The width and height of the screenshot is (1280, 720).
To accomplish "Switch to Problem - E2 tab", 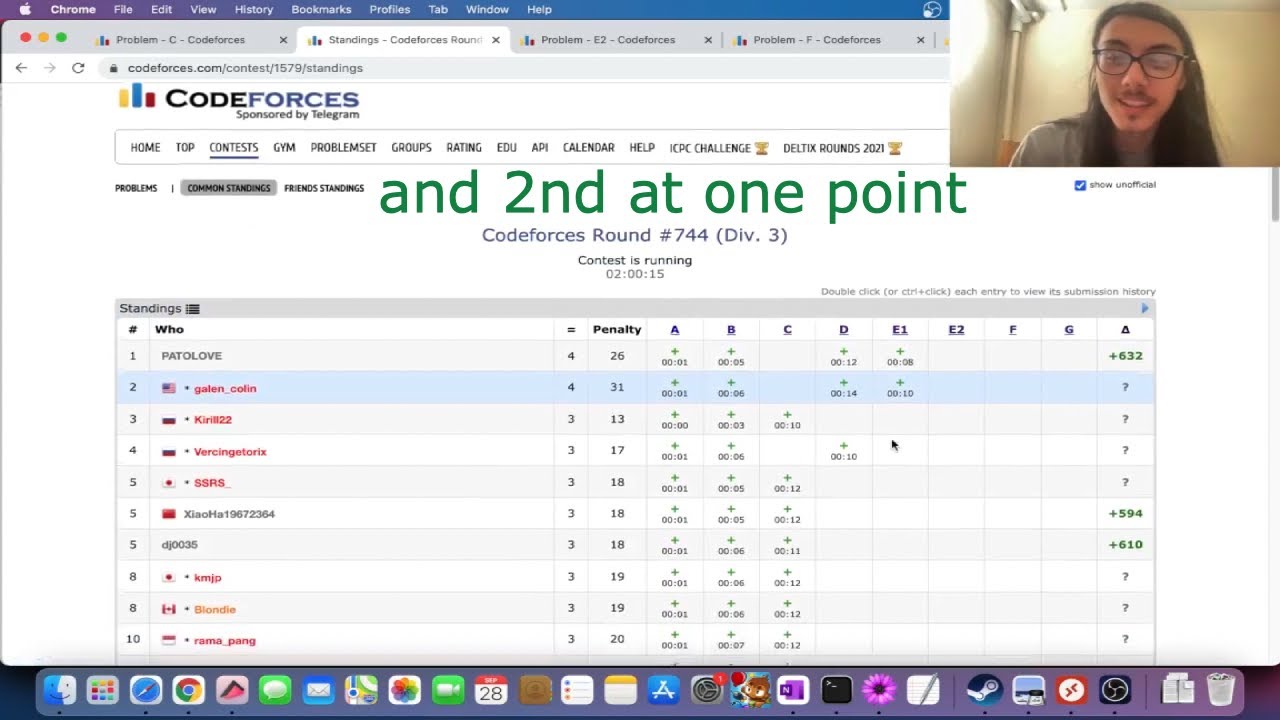I will [x=615, y=40].
